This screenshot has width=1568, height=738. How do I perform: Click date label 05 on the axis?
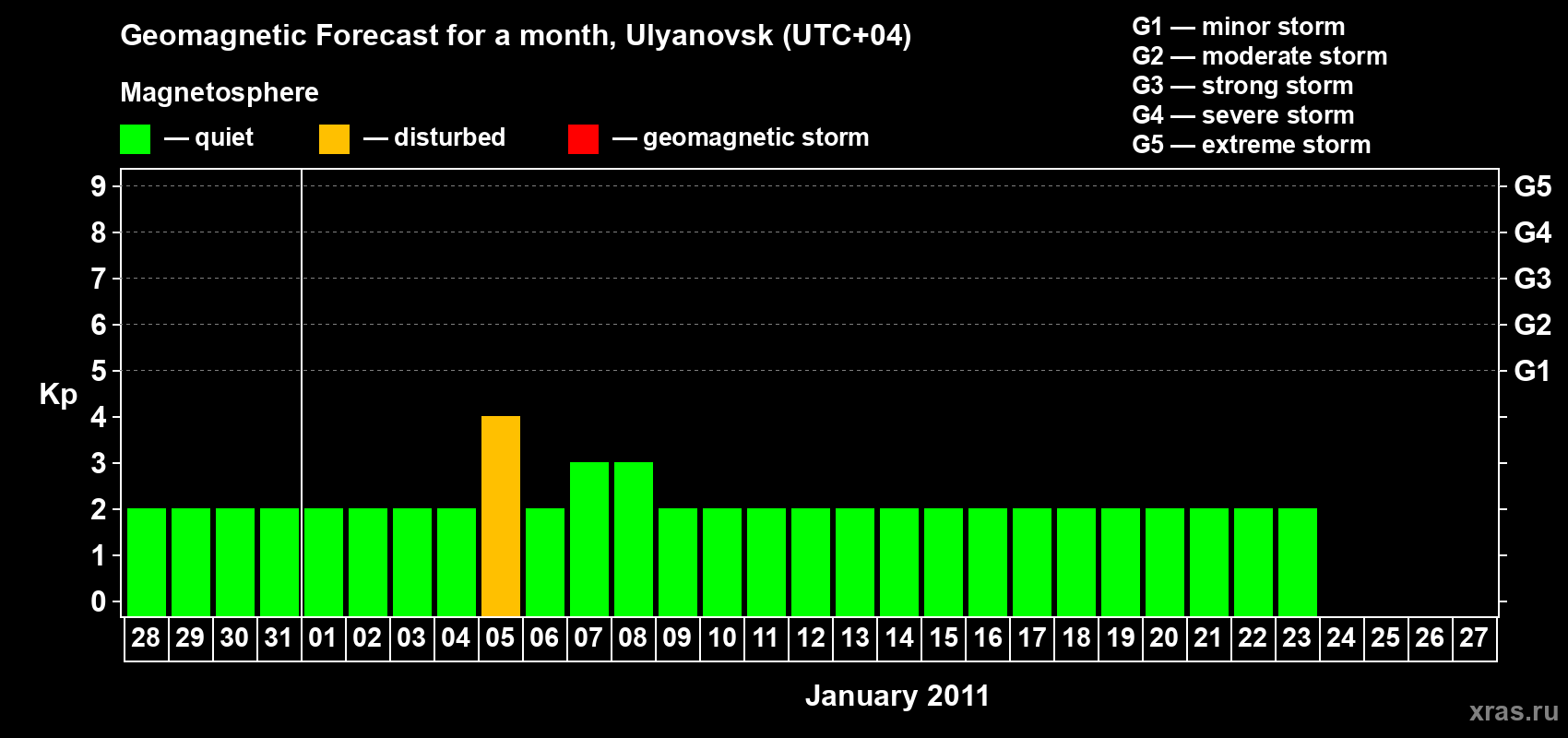click(500, 638)
